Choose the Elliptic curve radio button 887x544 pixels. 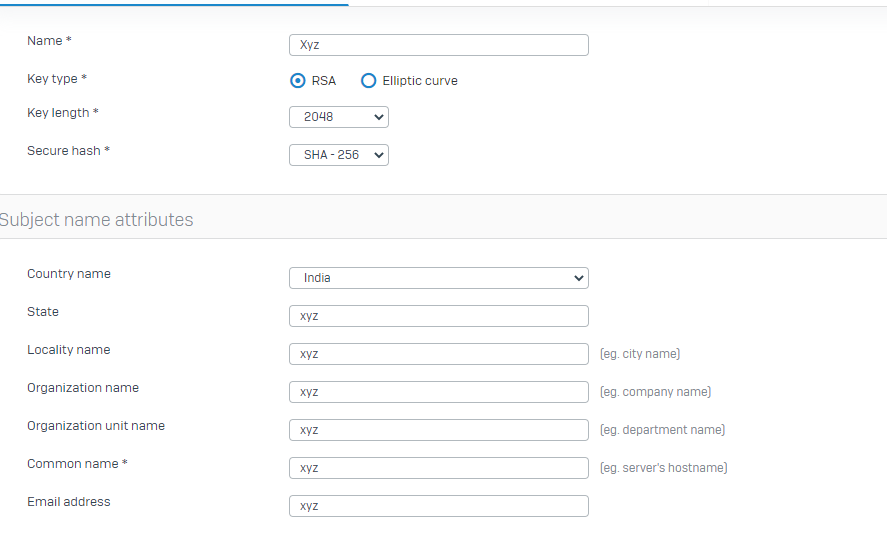(368, 81)
